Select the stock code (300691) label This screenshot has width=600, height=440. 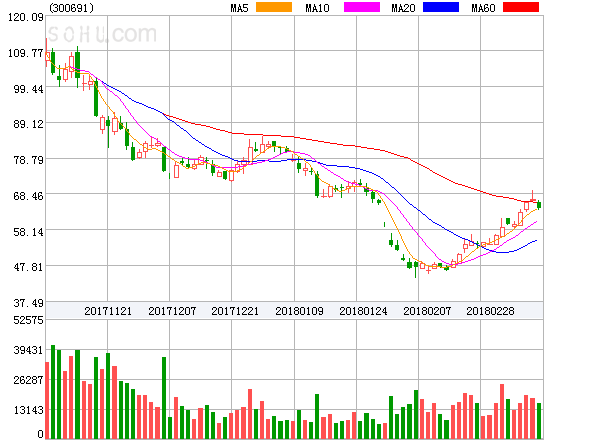pos(71,8)
